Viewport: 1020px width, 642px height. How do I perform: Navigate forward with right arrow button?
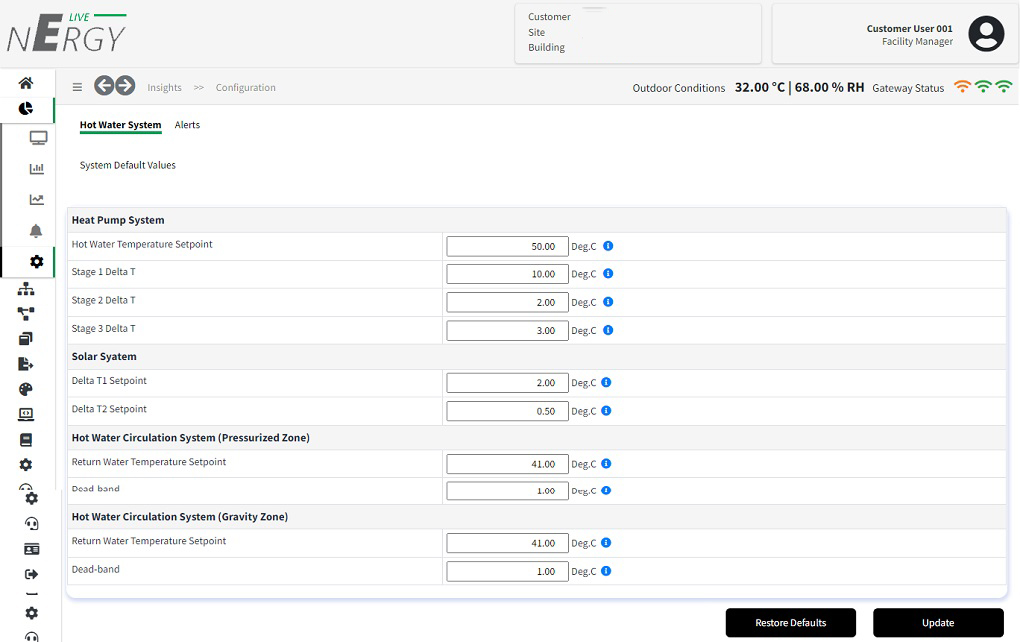click(x=125, y=85)
